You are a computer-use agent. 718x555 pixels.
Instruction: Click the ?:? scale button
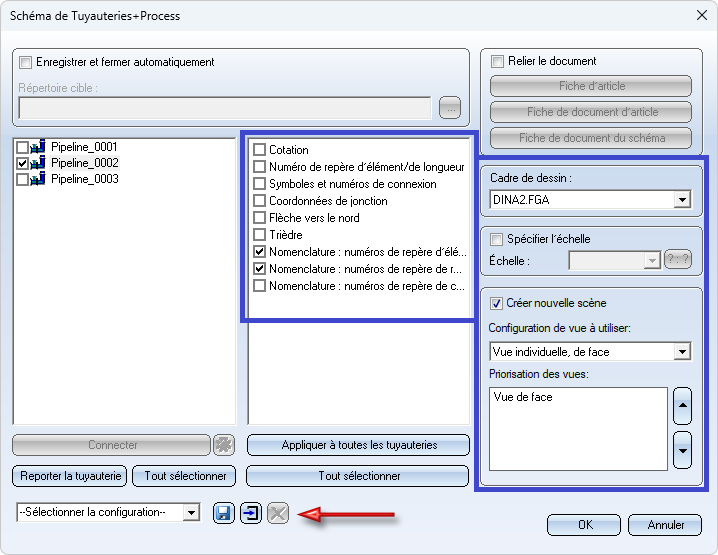click(678, 260)
